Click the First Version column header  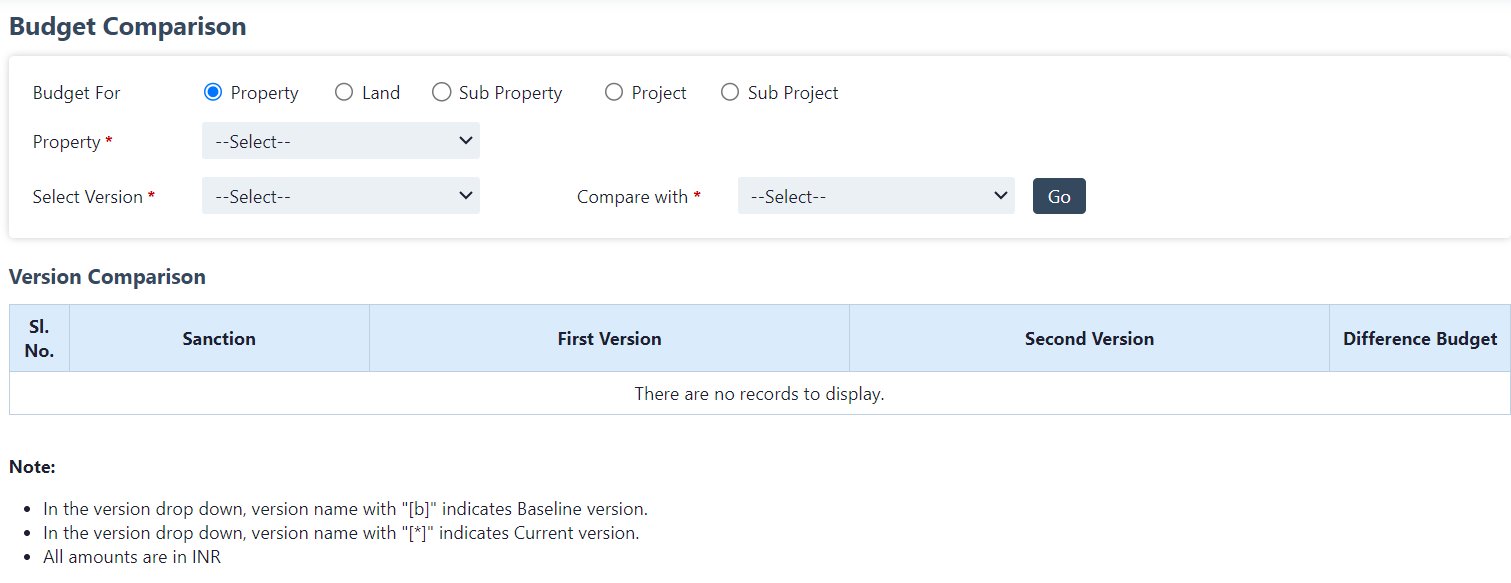609,339
